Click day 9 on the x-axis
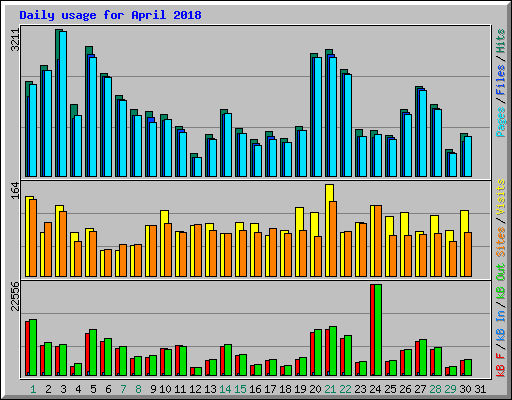 click(x=153, y=389)
